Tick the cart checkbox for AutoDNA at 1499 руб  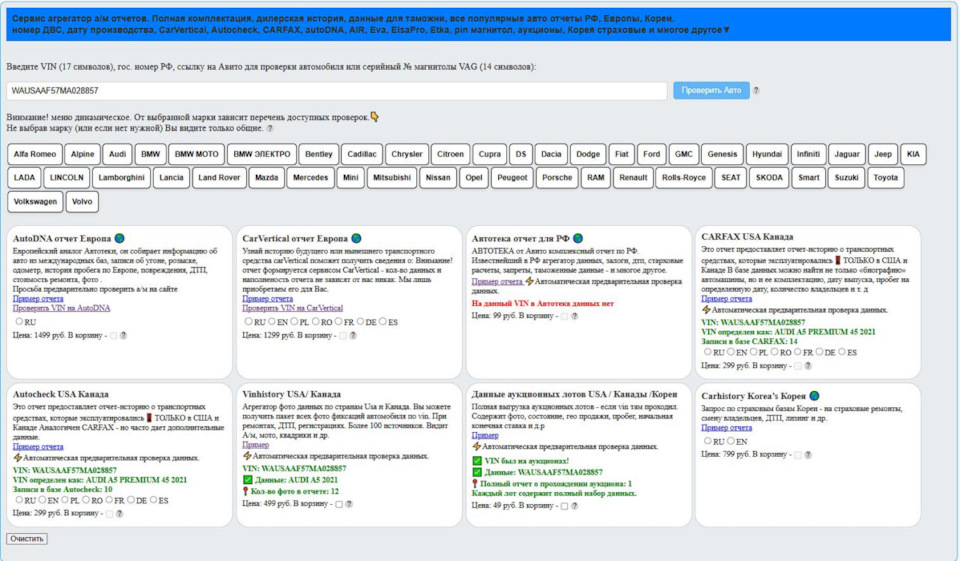[113, 336]
